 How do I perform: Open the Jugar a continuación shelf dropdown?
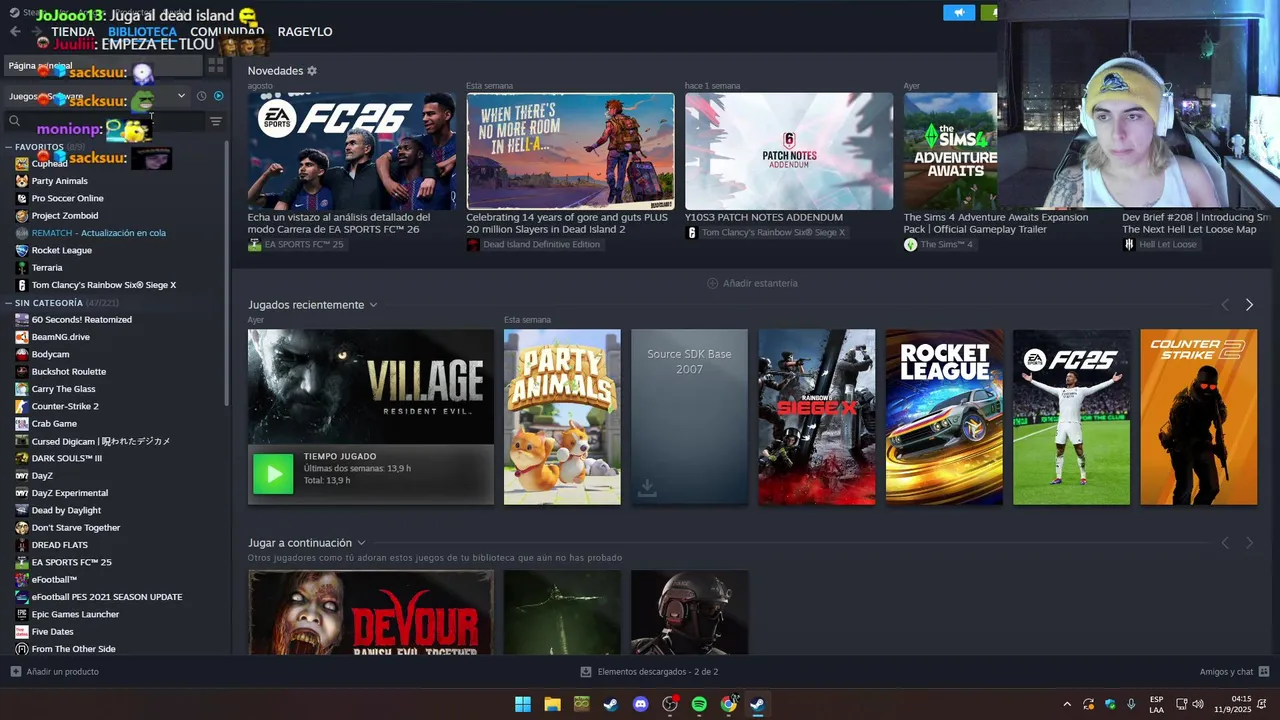pyautogui.click(x=361, y=543)
